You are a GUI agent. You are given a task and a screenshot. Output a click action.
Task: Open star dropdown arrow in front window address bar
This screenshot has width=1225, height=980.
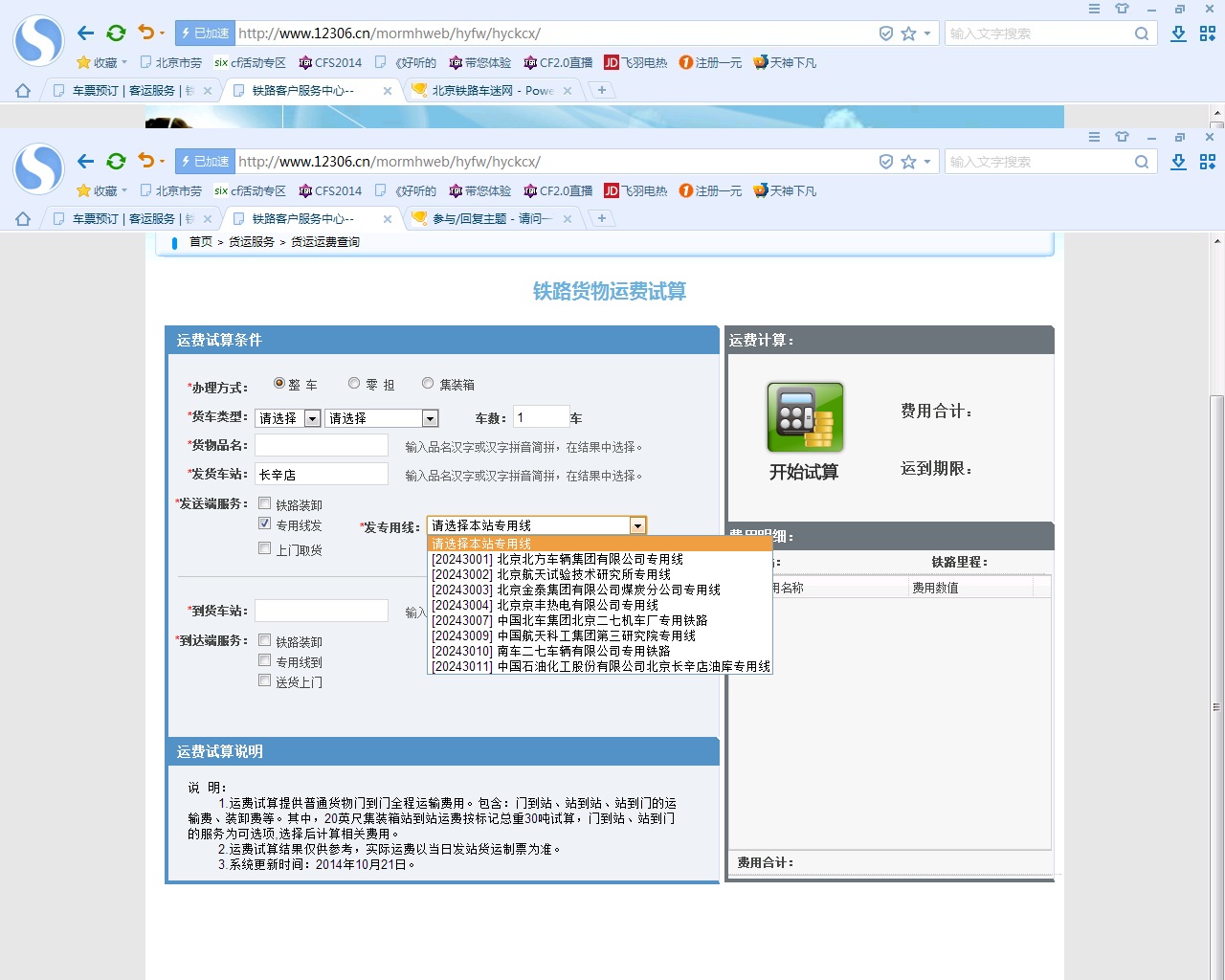pyautogui.click(x=926, y=162)
